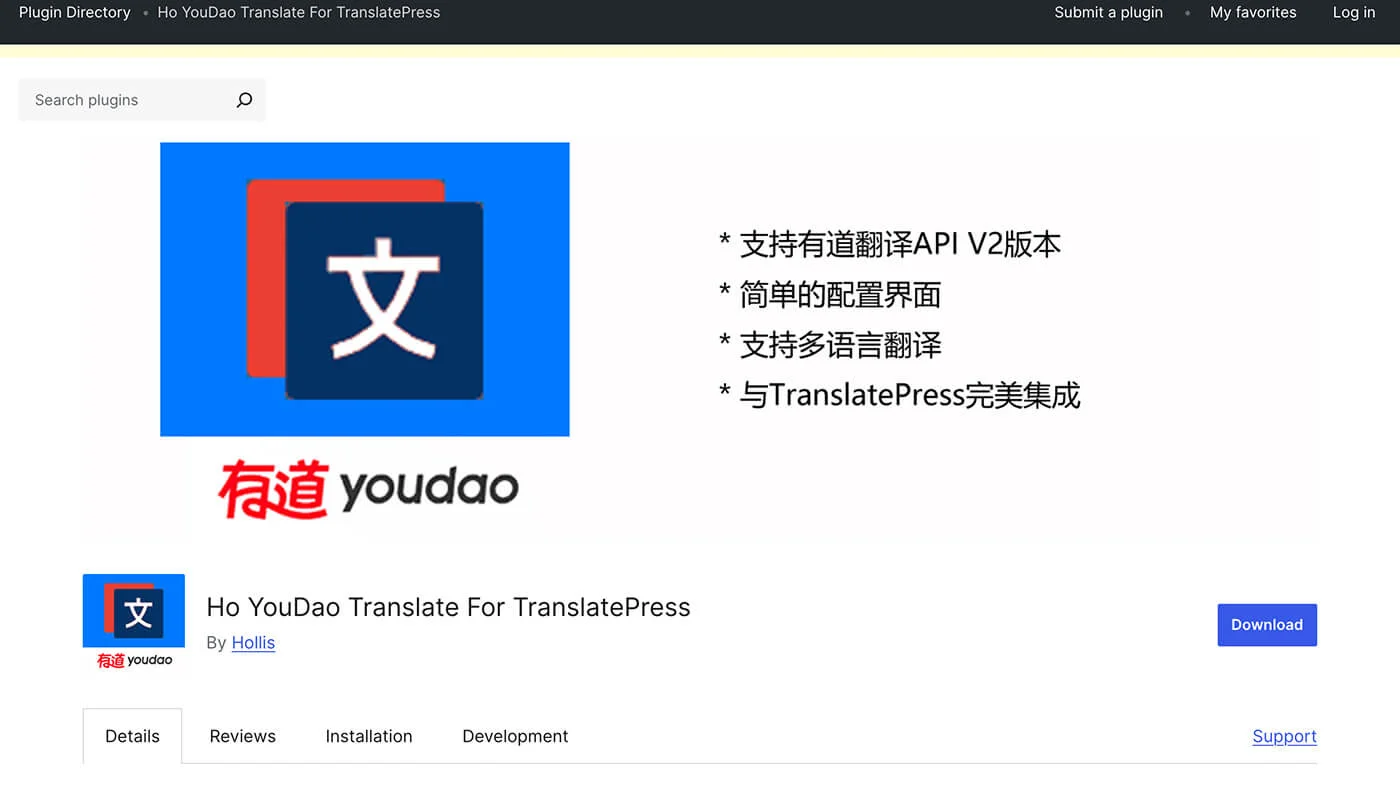Click the Ho YouDao Translate breadcrumb
Image resolution: width=1400 pixels, height=800 pixels.
tap(298, 13)
